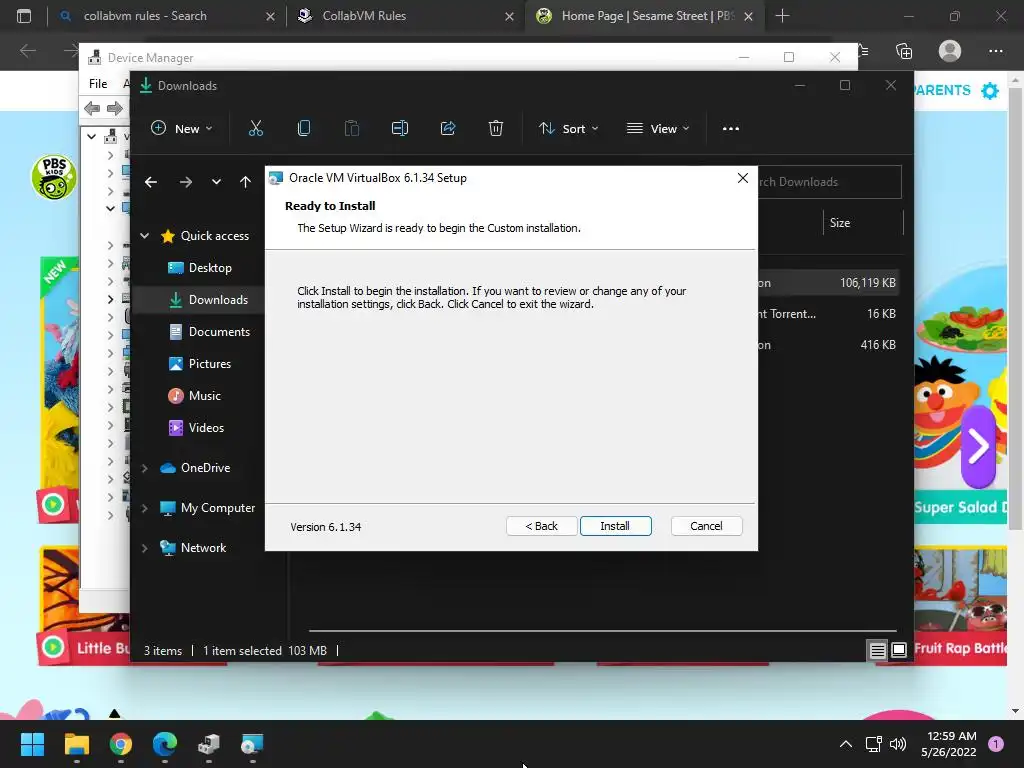Click the Back arrow in Device Manager toolbar
Image resolution: width=1024 pixels, height=768 pixels.
point(92,108)
